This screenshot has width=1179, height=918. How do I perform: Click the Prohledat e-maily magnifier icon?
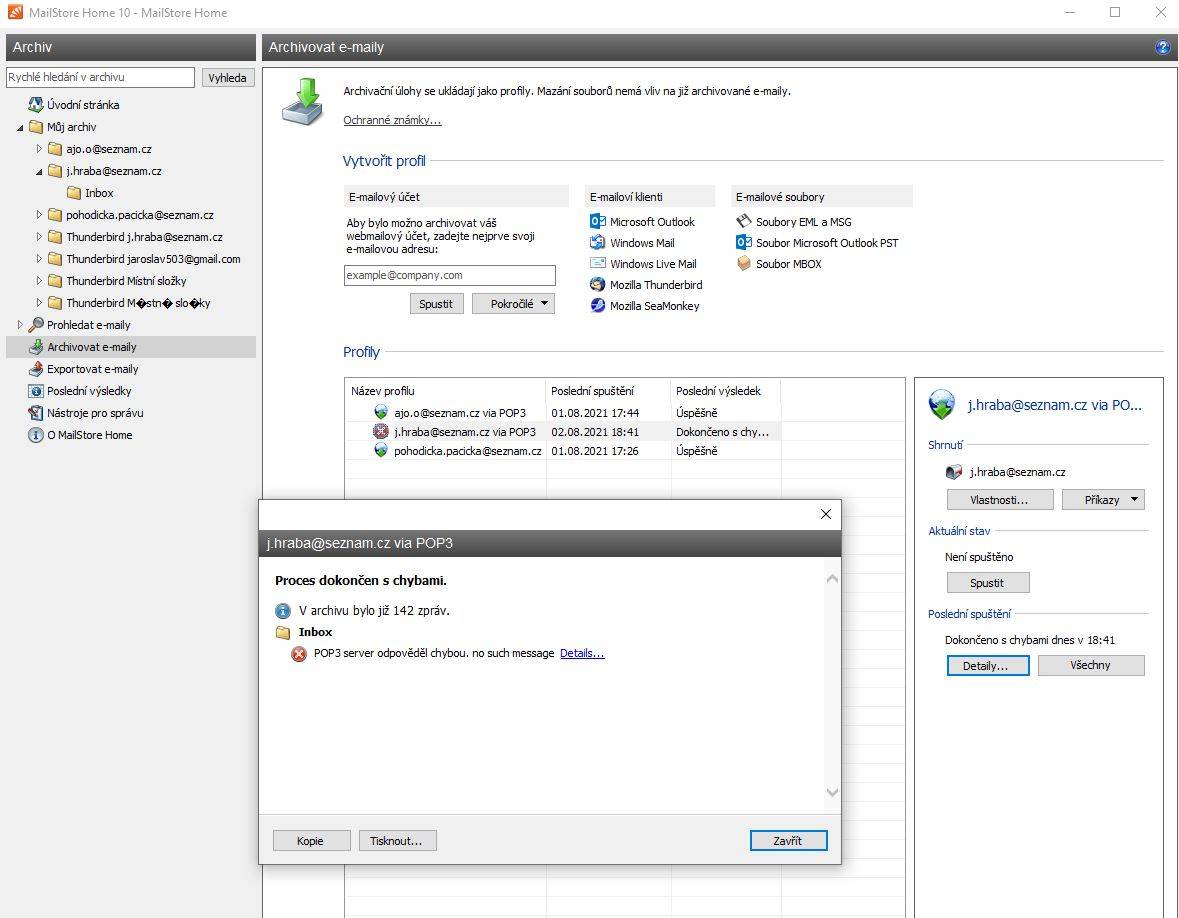[x=35, y=325]
